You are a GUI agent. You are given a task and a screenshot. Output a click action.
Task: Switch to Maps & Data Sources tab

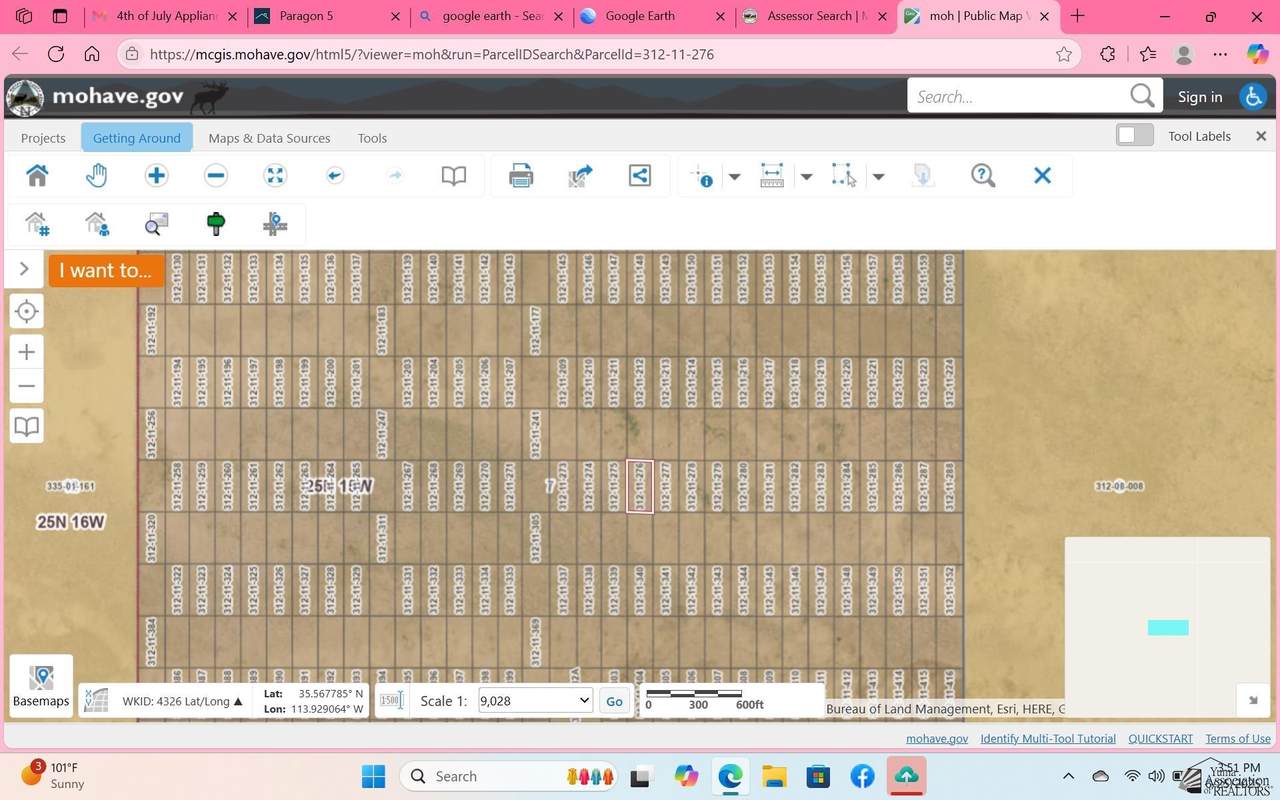point(269,138)
